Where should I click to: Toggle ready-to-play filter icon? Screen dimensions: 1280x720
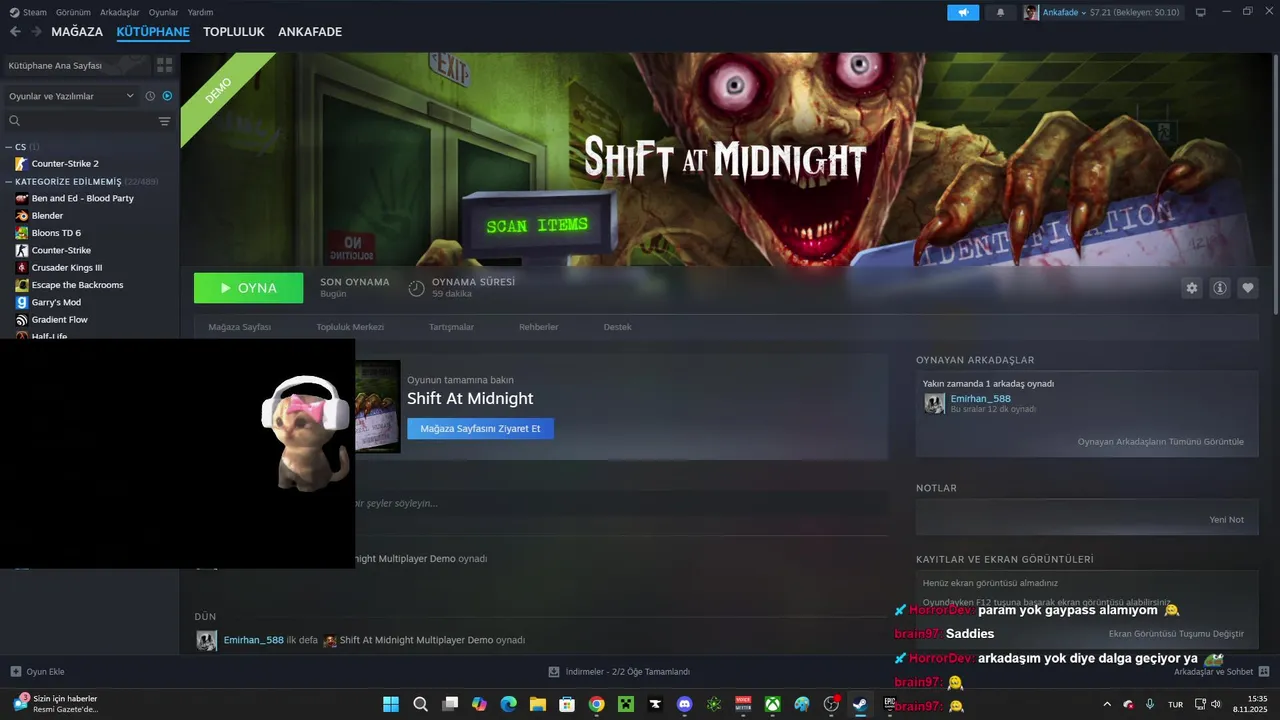(x=167, y=96)
